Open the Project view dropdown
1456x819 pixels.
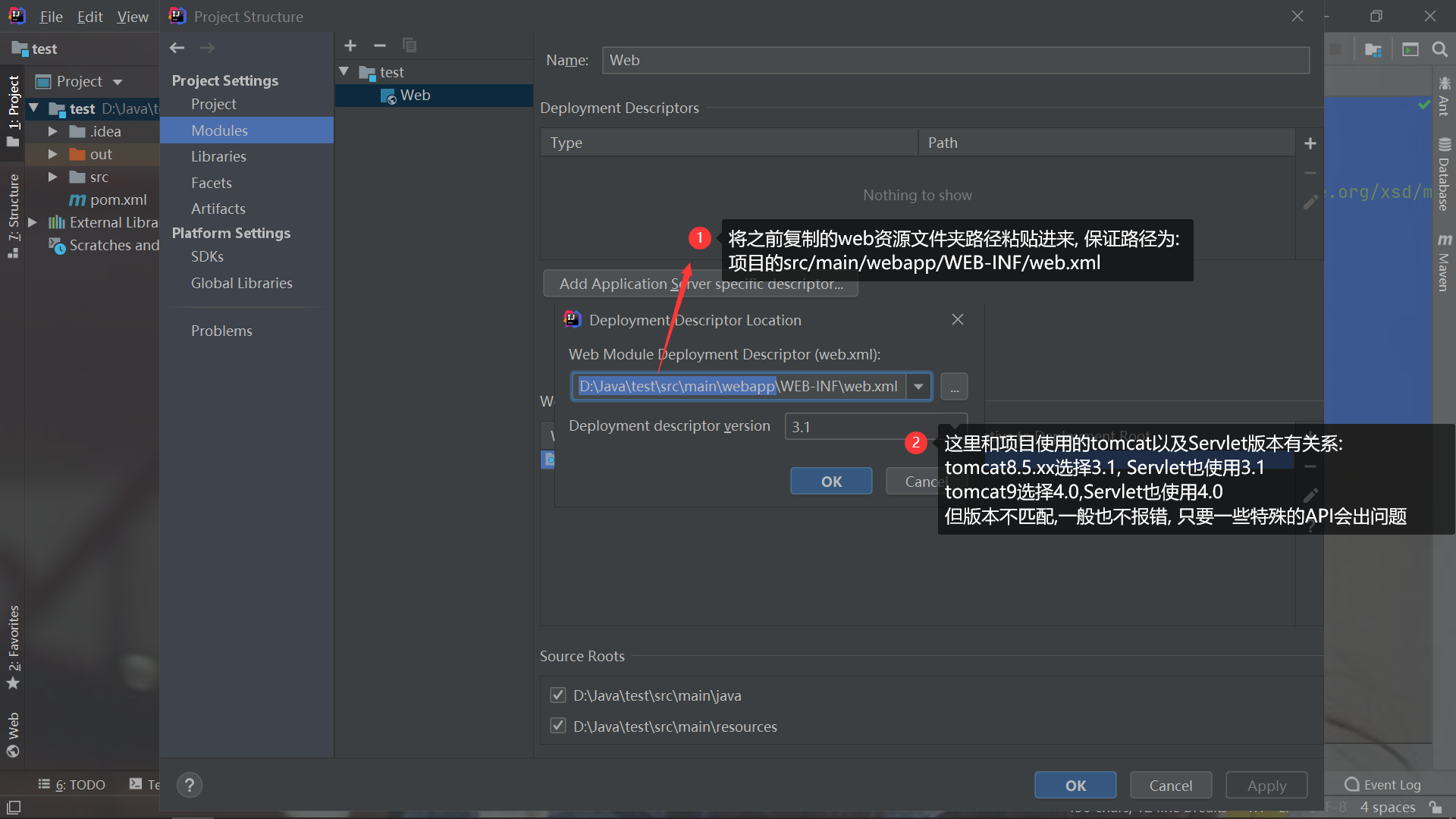coord(118,82)
